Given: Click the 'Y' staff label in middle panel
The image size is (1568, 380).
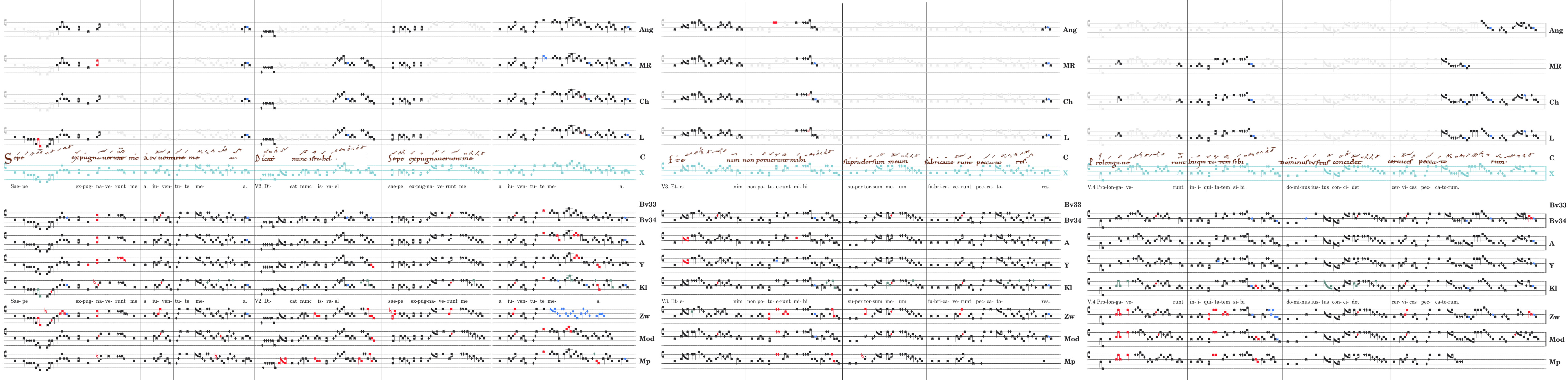Looking at the screenshot, I should click(1067, 265).
